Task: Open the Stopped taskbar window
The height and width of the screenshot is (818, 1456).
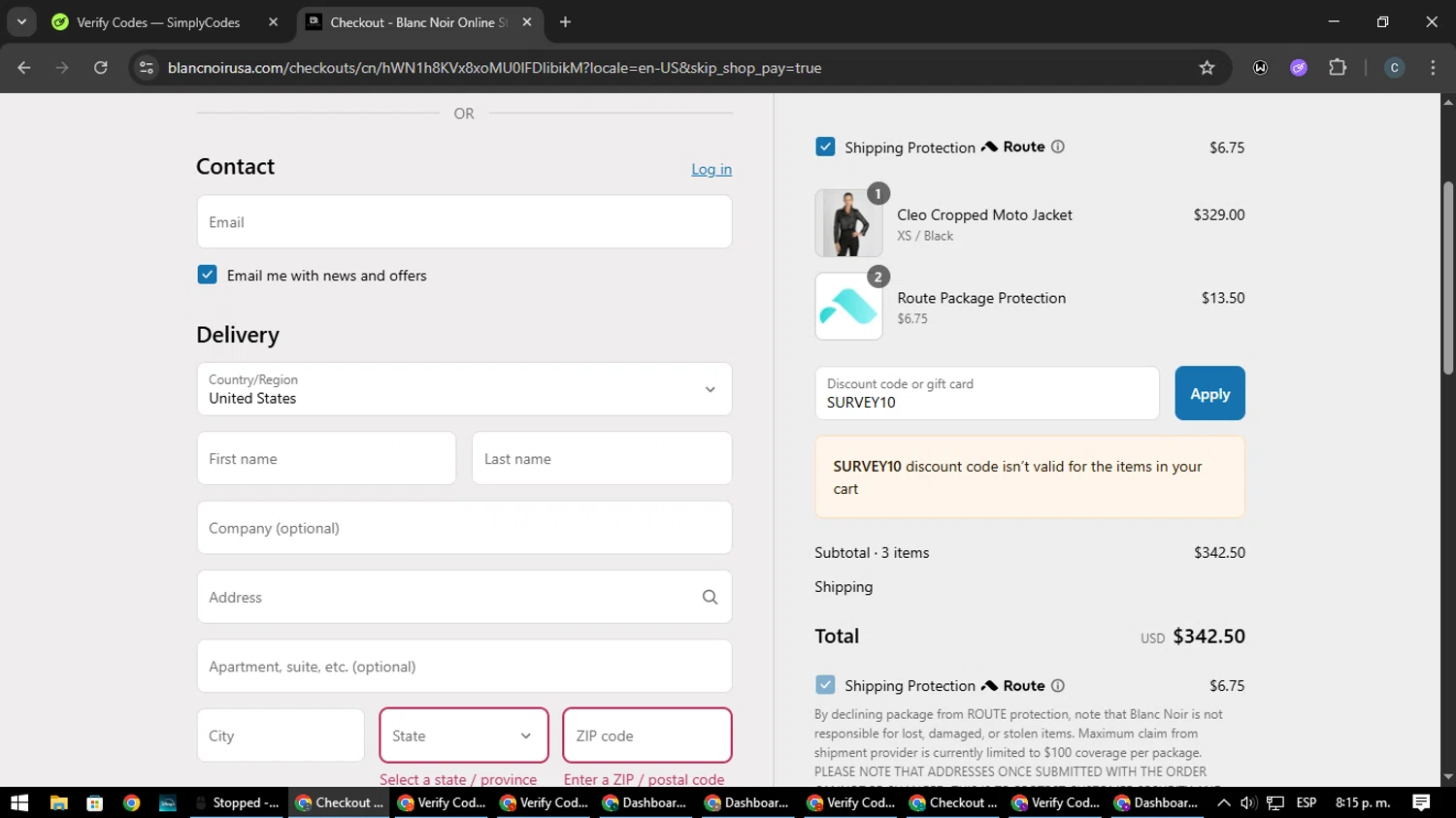Action: pos(238,802)
